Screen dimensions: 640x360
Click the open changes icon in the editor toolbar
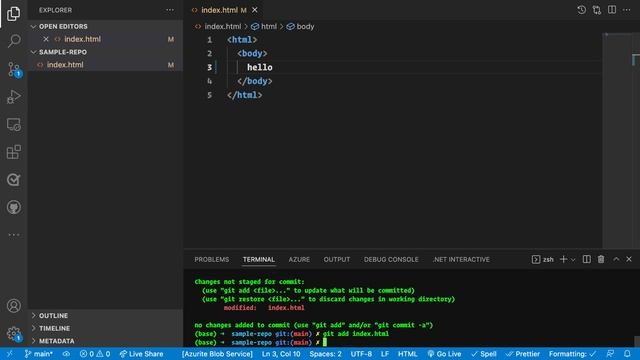click(596, 10)
